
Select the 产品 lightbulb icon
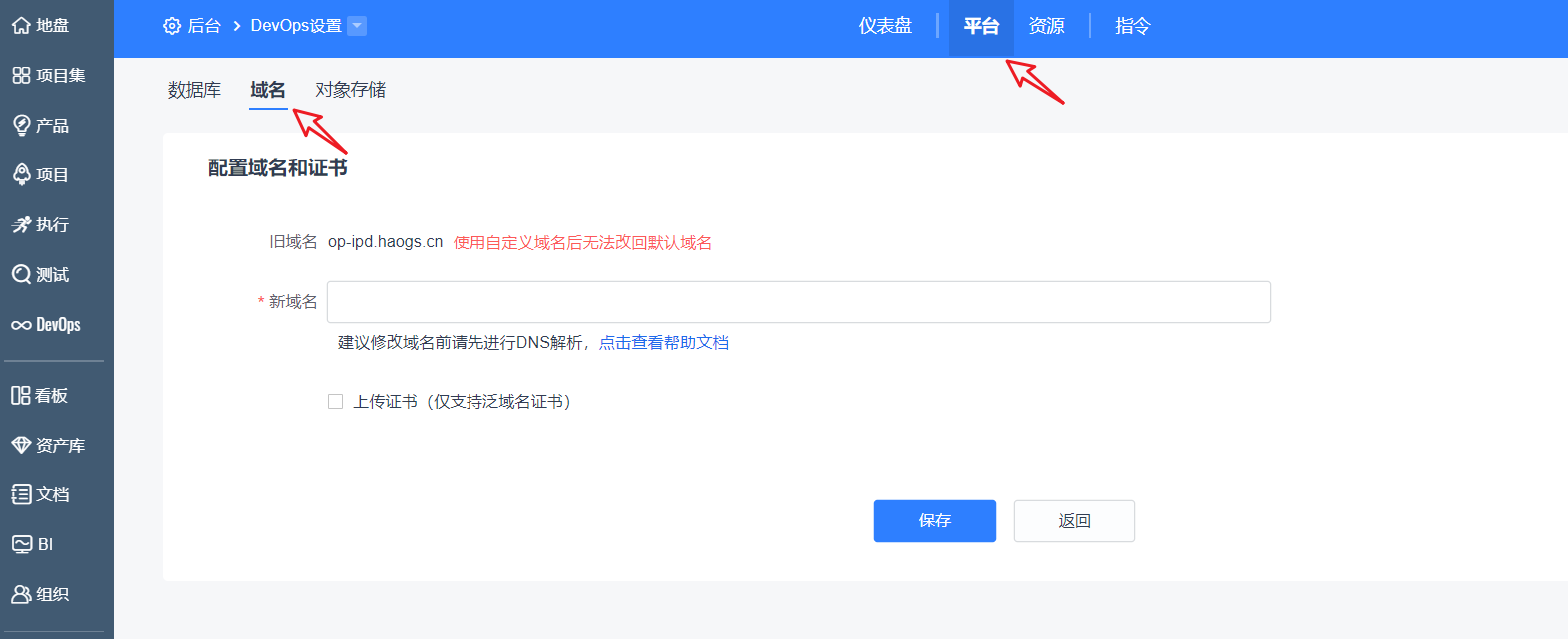coord(21,126)
